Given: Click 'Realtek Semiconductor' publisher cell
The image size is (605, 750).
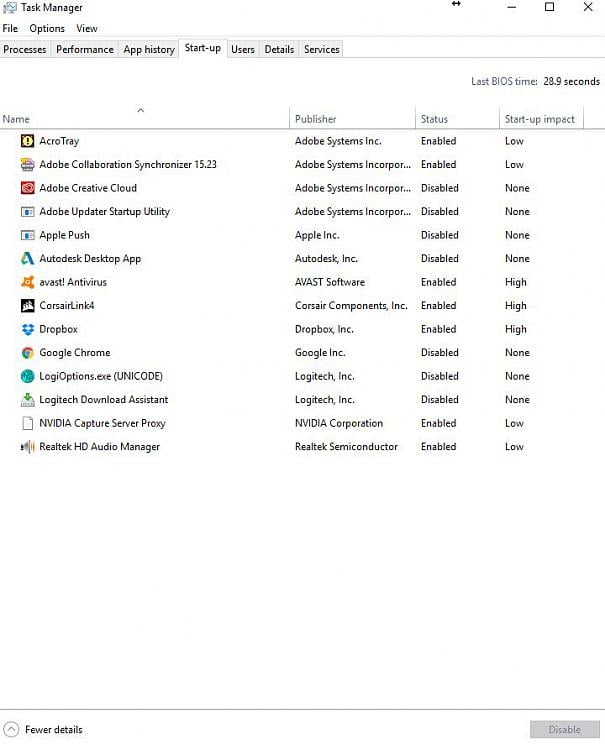Looking at the screenshot, I should tap(346, 447).
